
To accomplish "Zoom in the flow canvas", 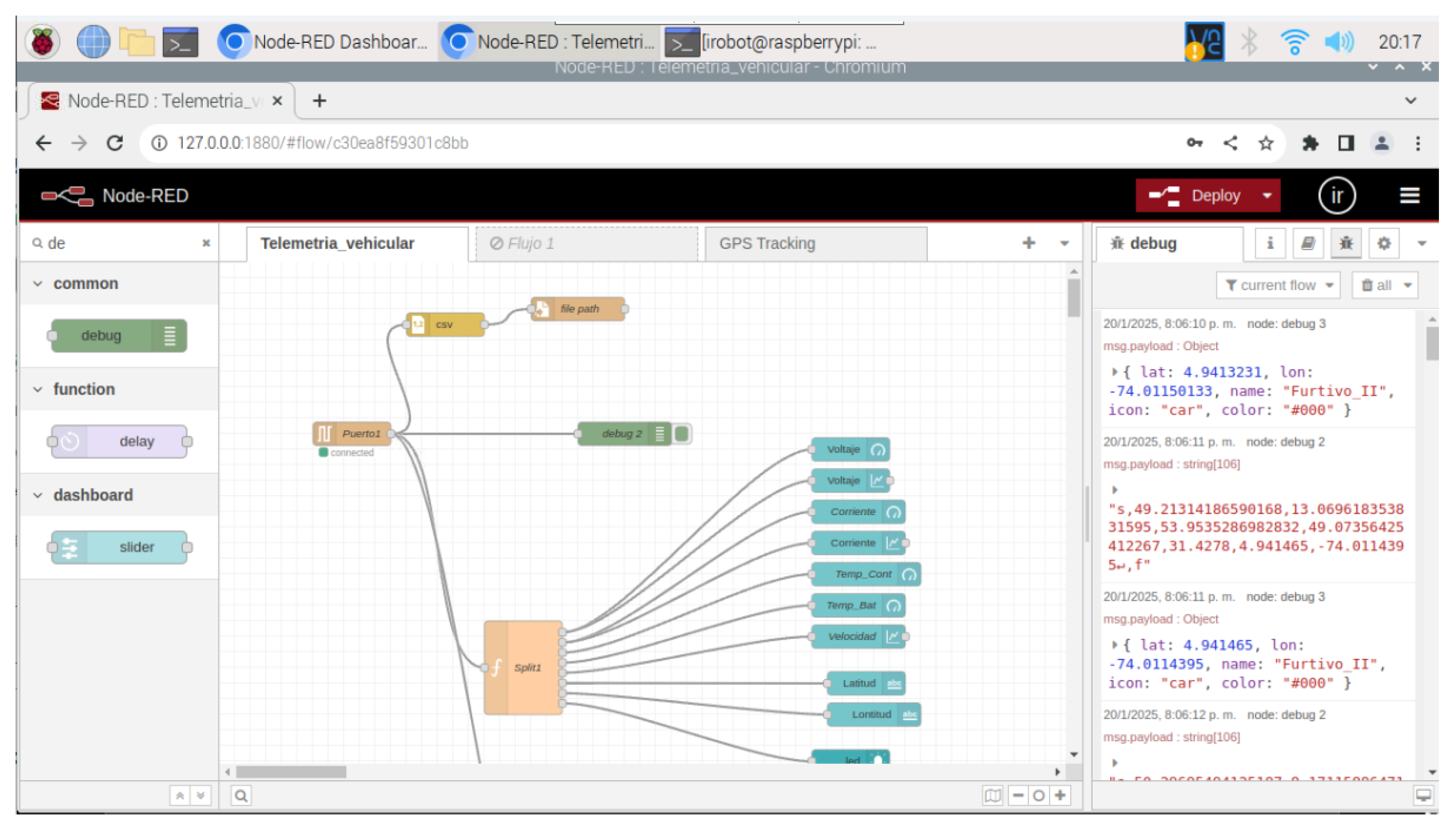I will click(1060, 795).
